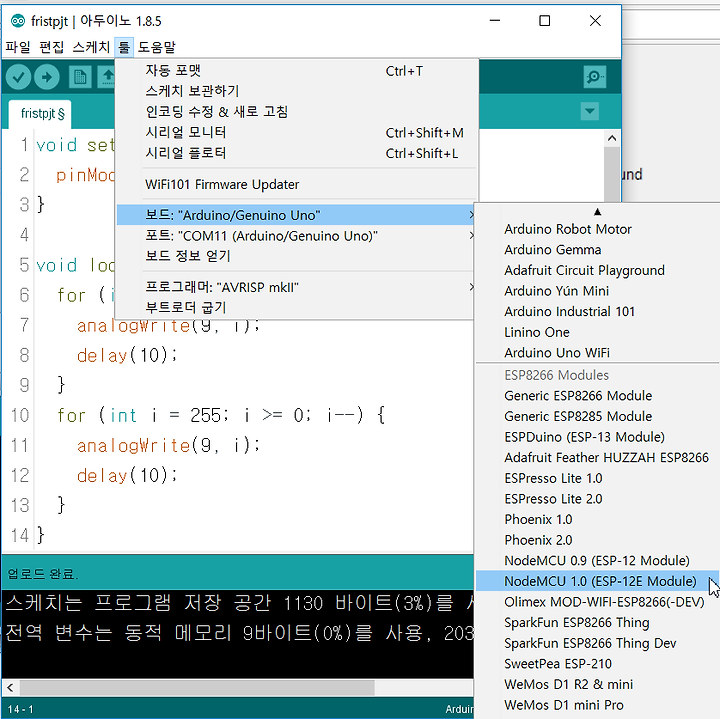This screenshot has width=720, height=719.
Task: Select Arduino Robot Motor board
Action: [x=598, y=229]
